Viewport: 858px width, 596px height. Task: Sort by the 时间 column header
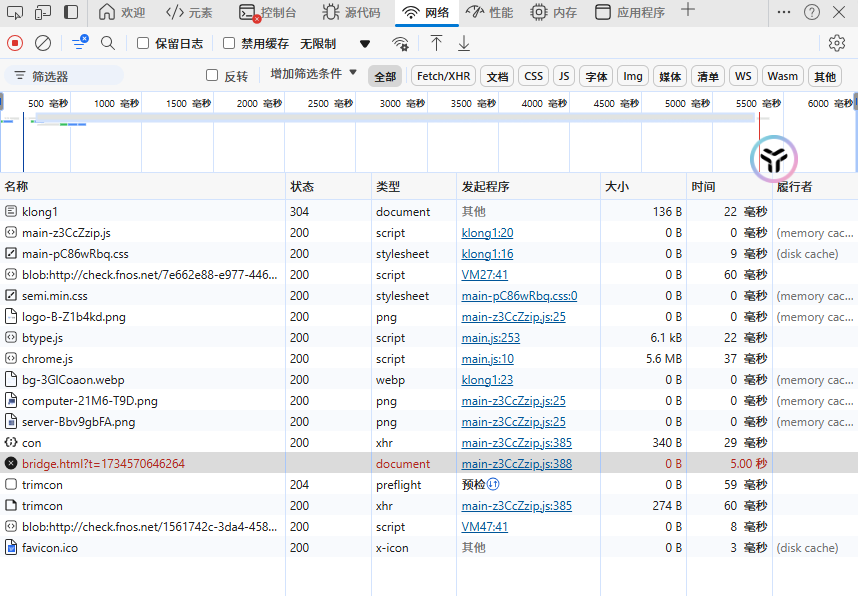pos(729,187)
